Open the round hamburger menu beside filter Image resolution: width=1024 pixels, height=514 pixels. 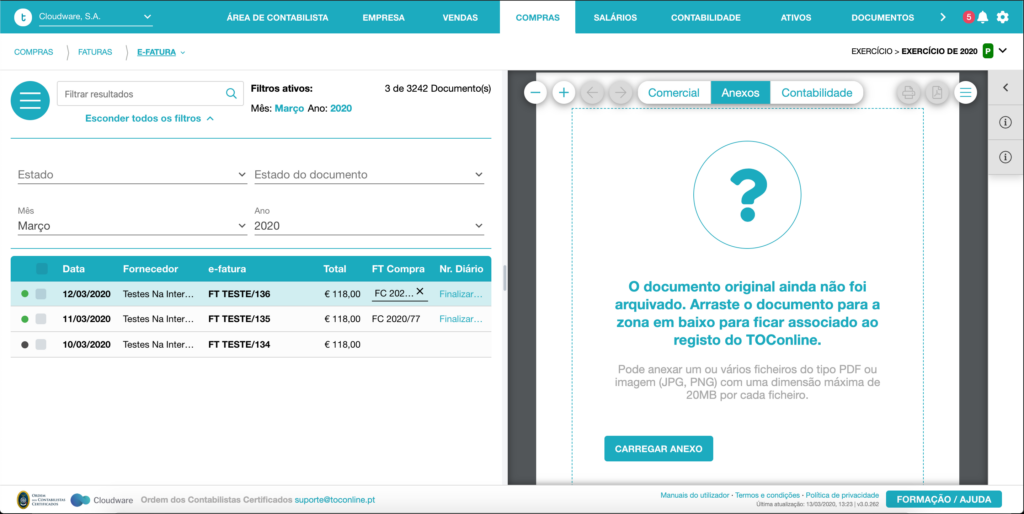pyautogui.click(x=30, y=101)
